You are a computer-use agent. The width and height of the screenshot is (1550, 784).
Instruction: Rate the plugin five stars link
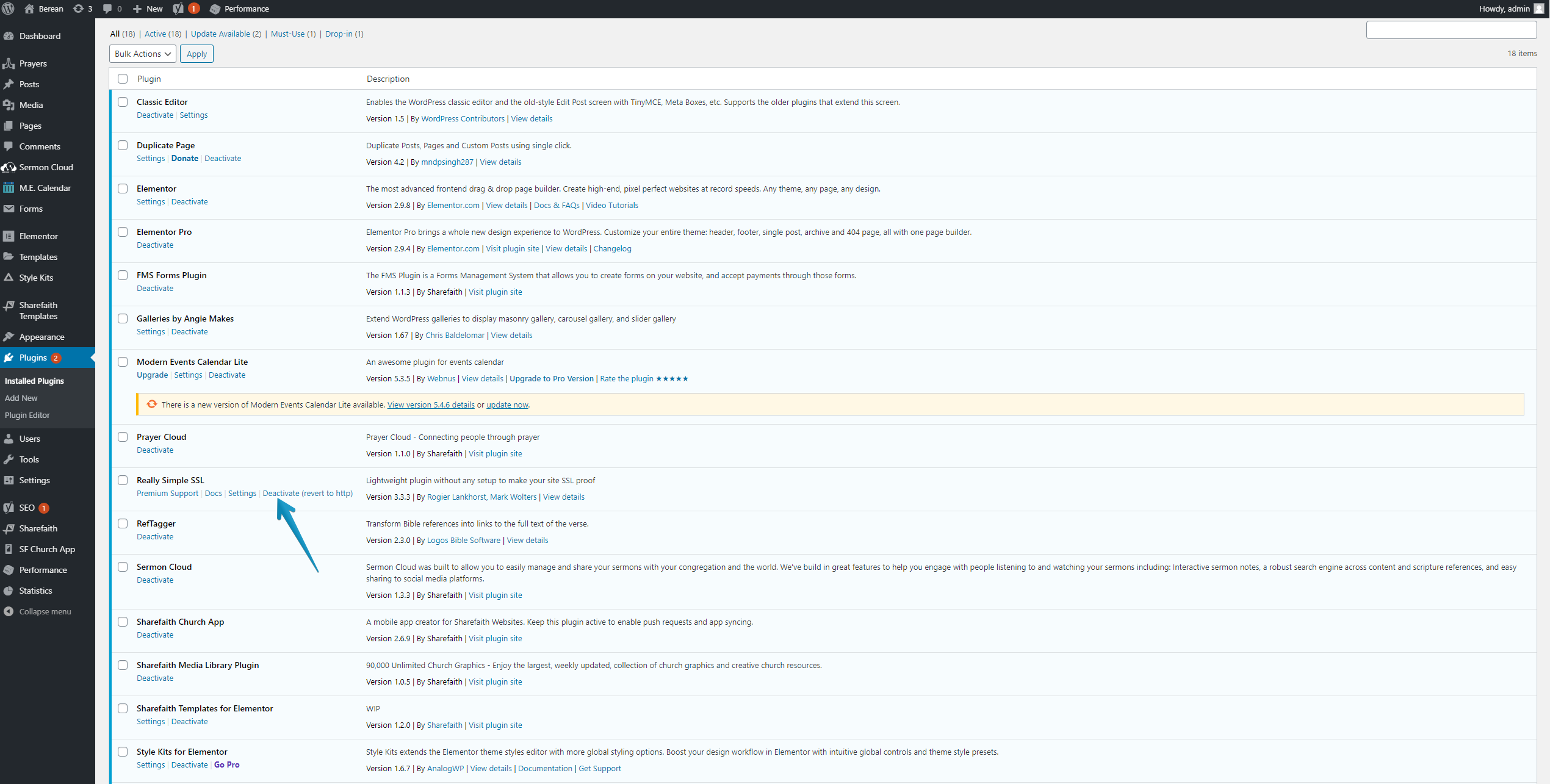click(x=644, y=379)
